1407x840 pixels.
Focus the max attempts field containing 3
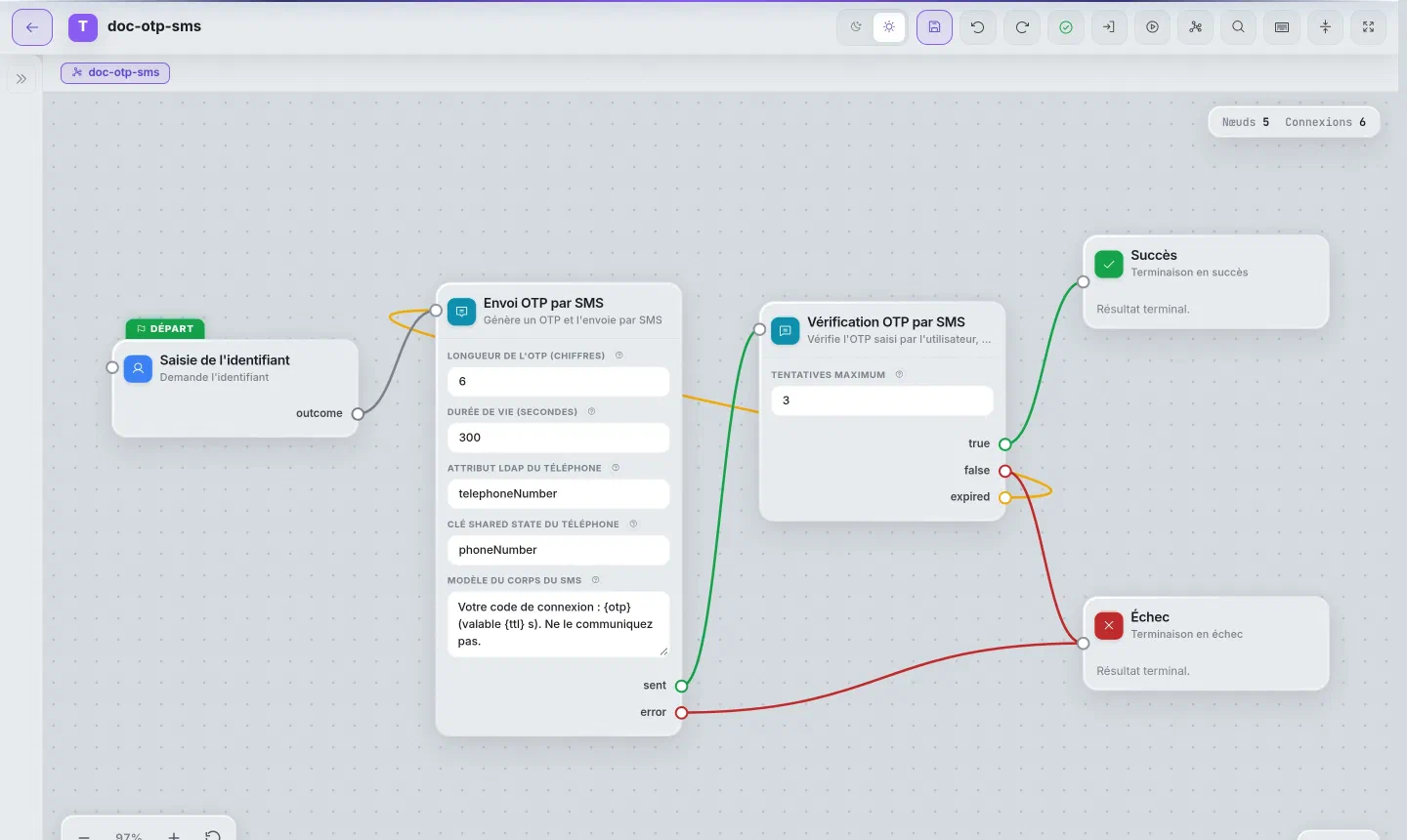point(882,400)
